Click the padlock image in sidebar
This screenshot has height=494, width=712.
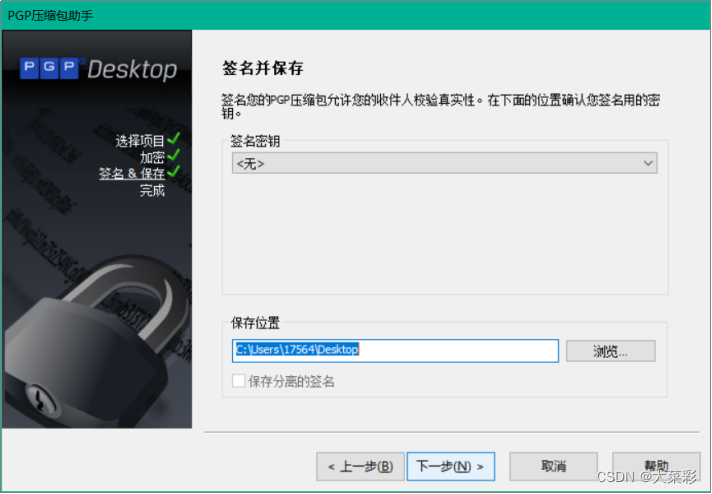[x=98, y=343]
